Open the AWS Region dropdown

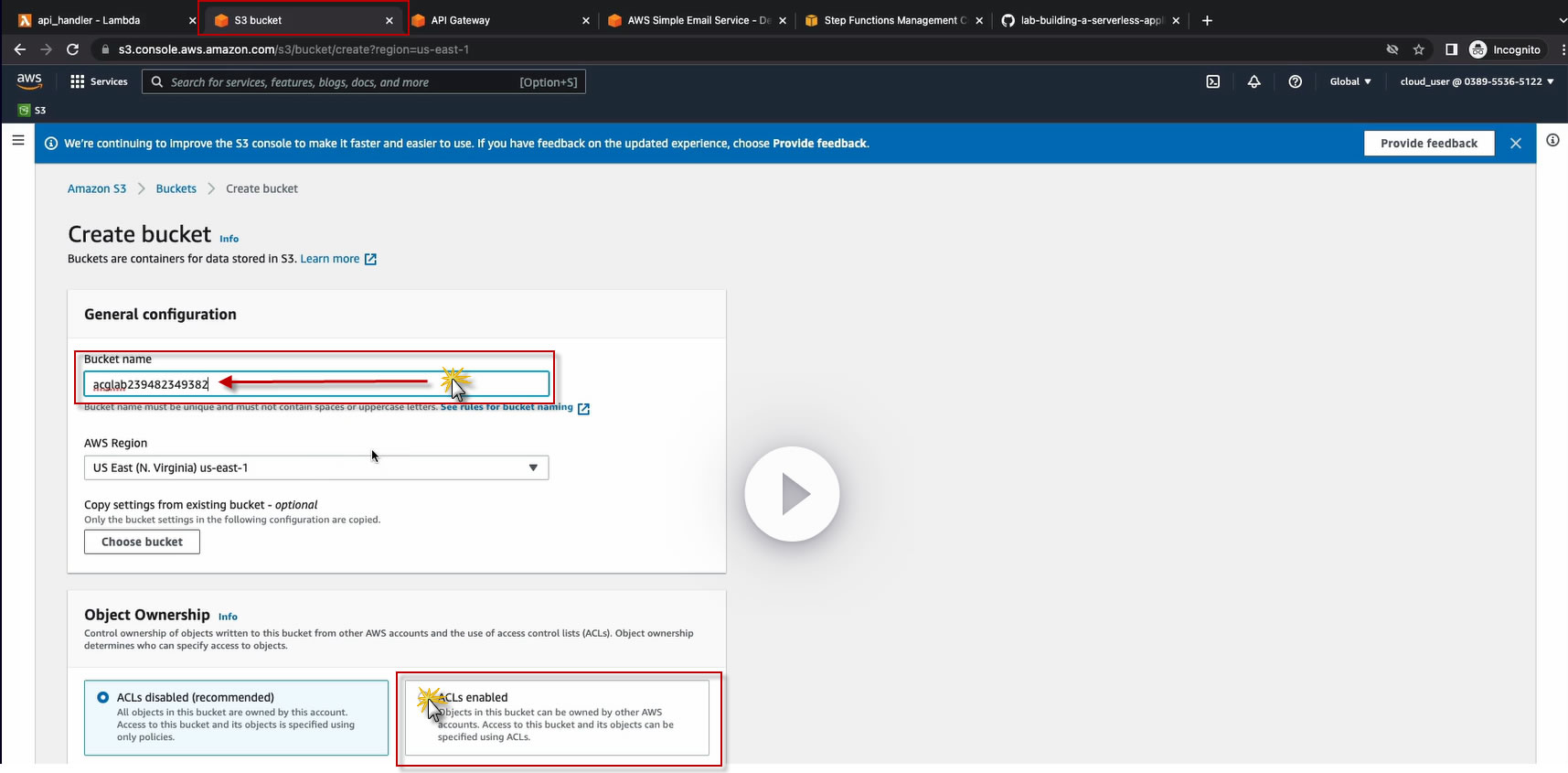[x=316, y=467]
